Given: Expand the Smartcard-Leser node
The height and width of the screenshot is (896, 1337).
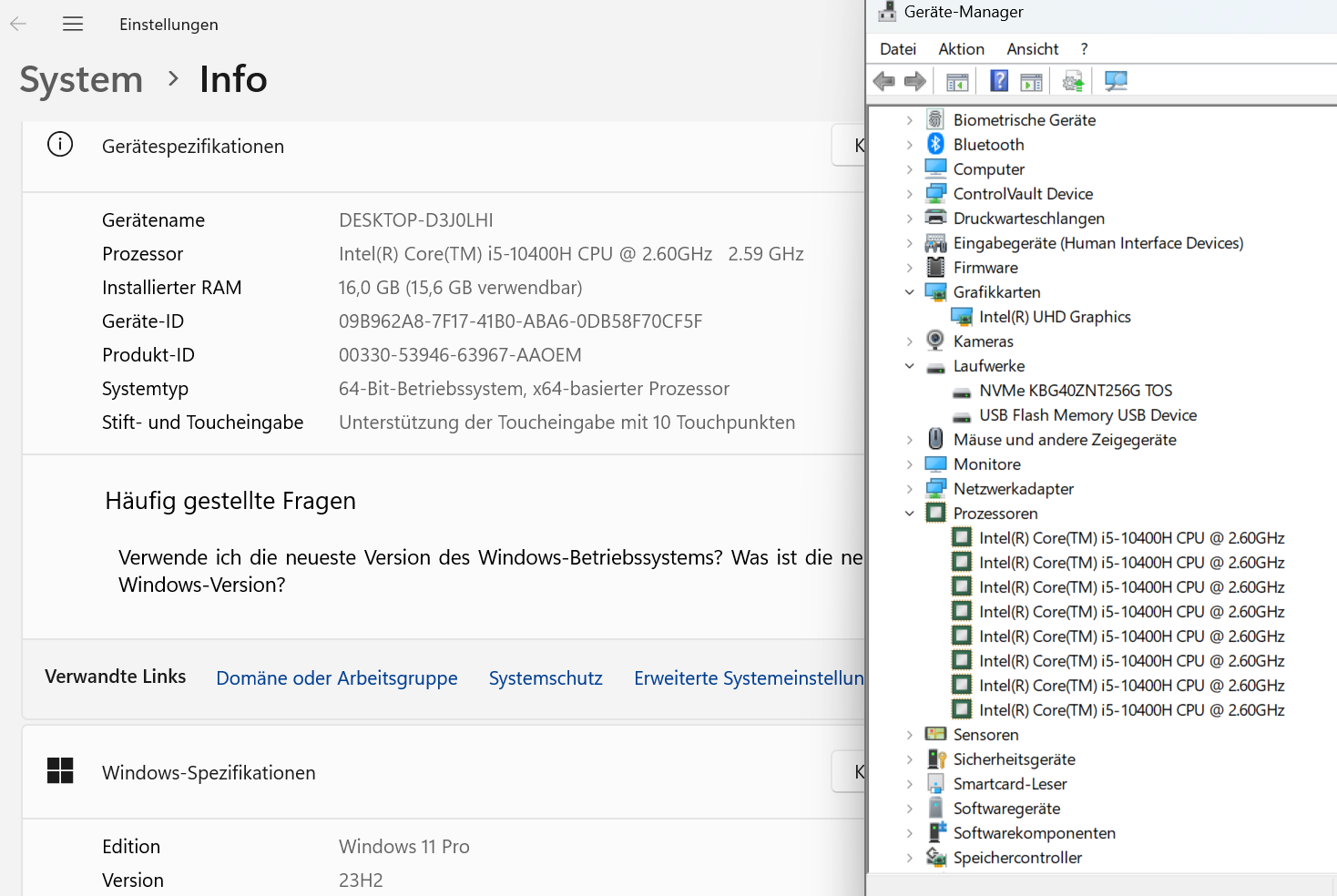Looking at the screenshot, I should click(909, 784).
